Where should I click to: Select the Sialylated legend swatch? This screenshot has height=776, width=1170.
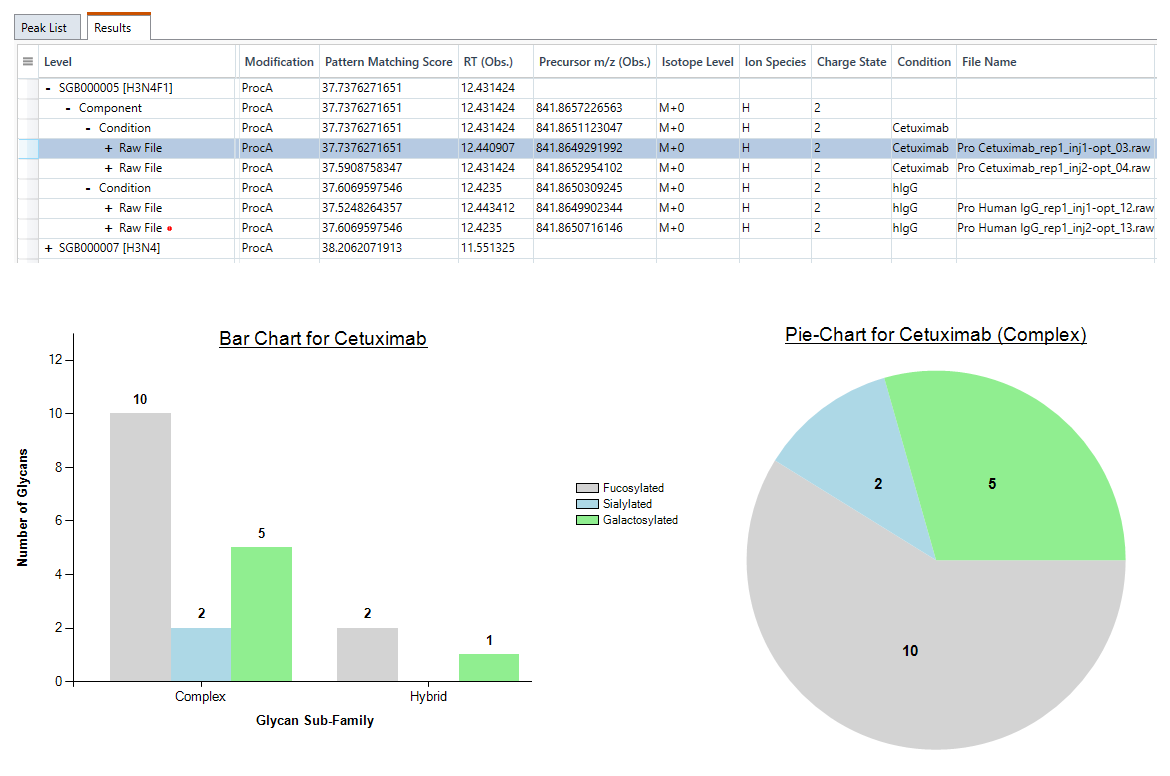point(587,504)
